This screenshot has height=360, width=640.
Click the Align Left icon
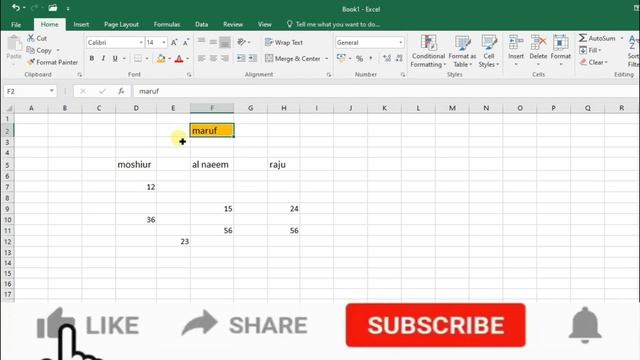tap(202, 58)
